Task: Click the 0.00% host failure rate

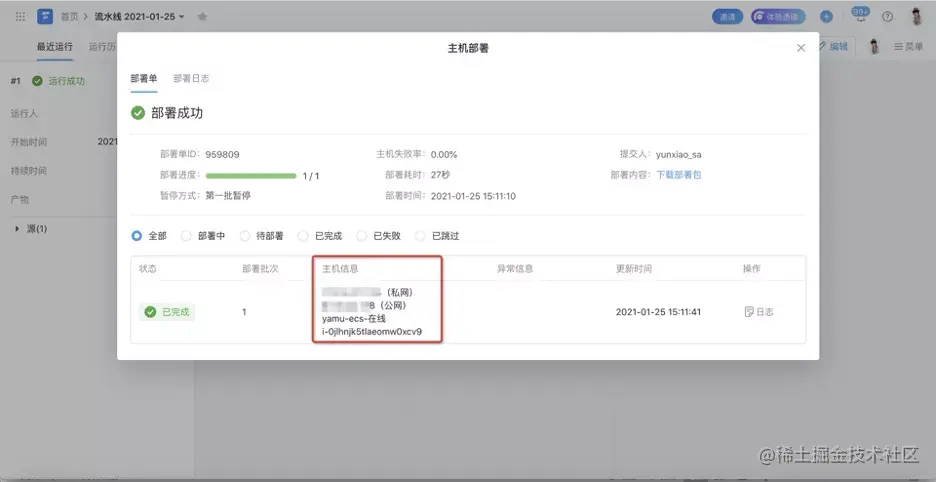Action: click(x=444, y=154)
